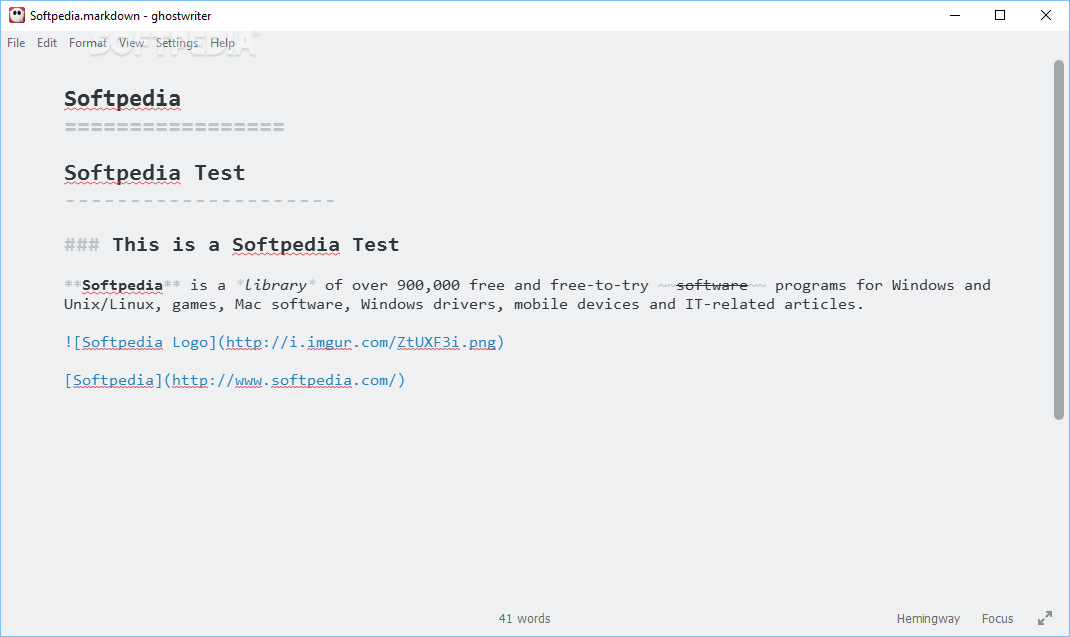Click the full screen arrows icon

pyautogui.click(x=1045, y=619)
